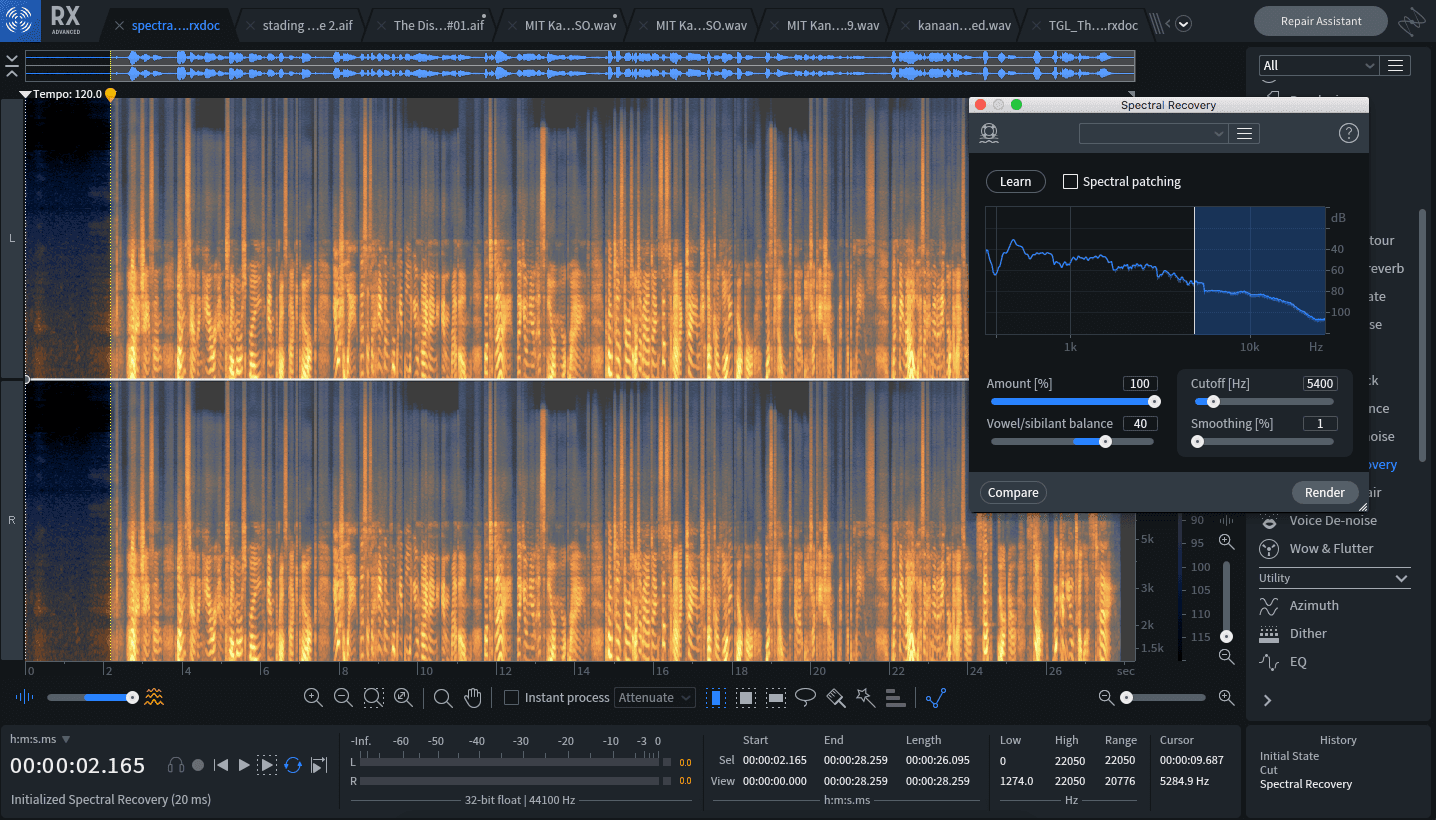Select the Frequency selection tool
The image size is (1436, 820).
click(x=776, y=698)
